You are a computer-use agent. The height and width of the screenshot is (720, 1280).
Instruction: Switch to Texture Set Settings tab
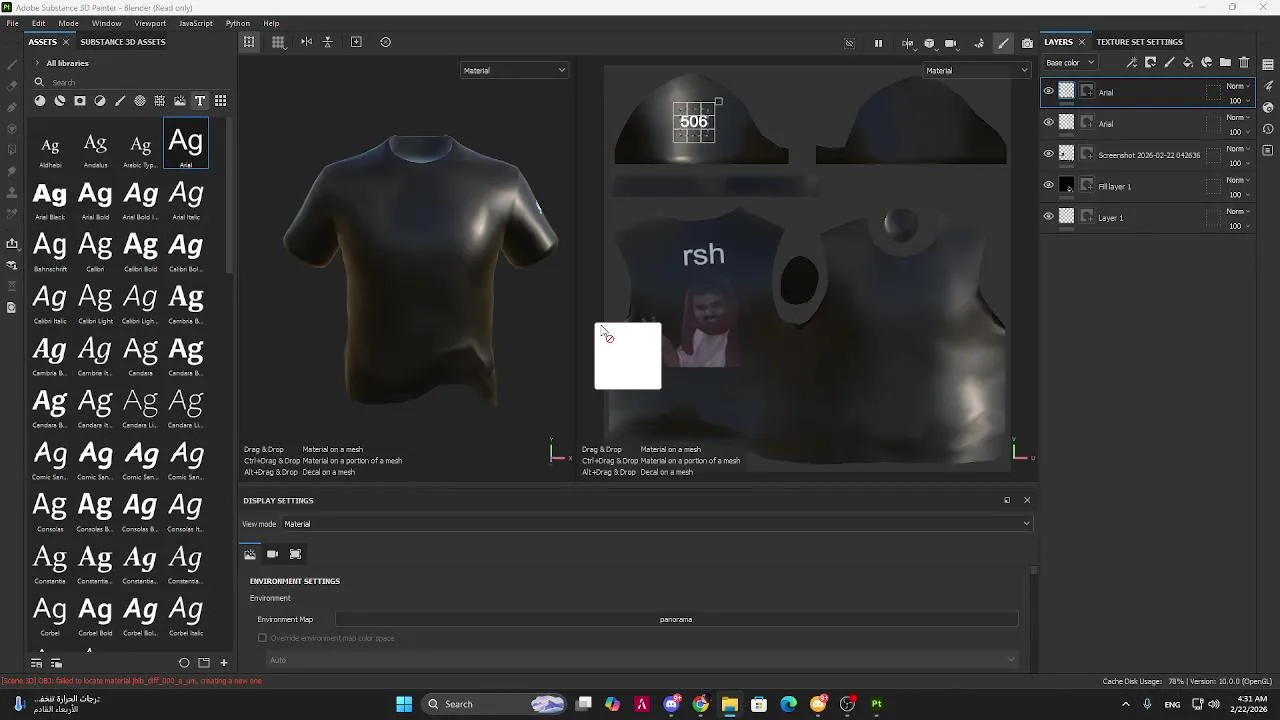click(1139, 42)
